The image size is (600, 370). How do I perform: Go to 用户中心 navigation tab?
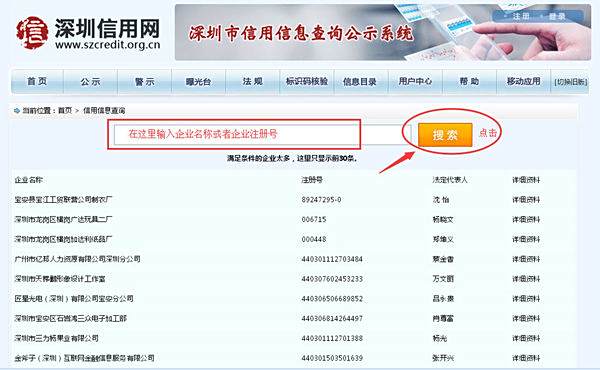click(415, 81)
